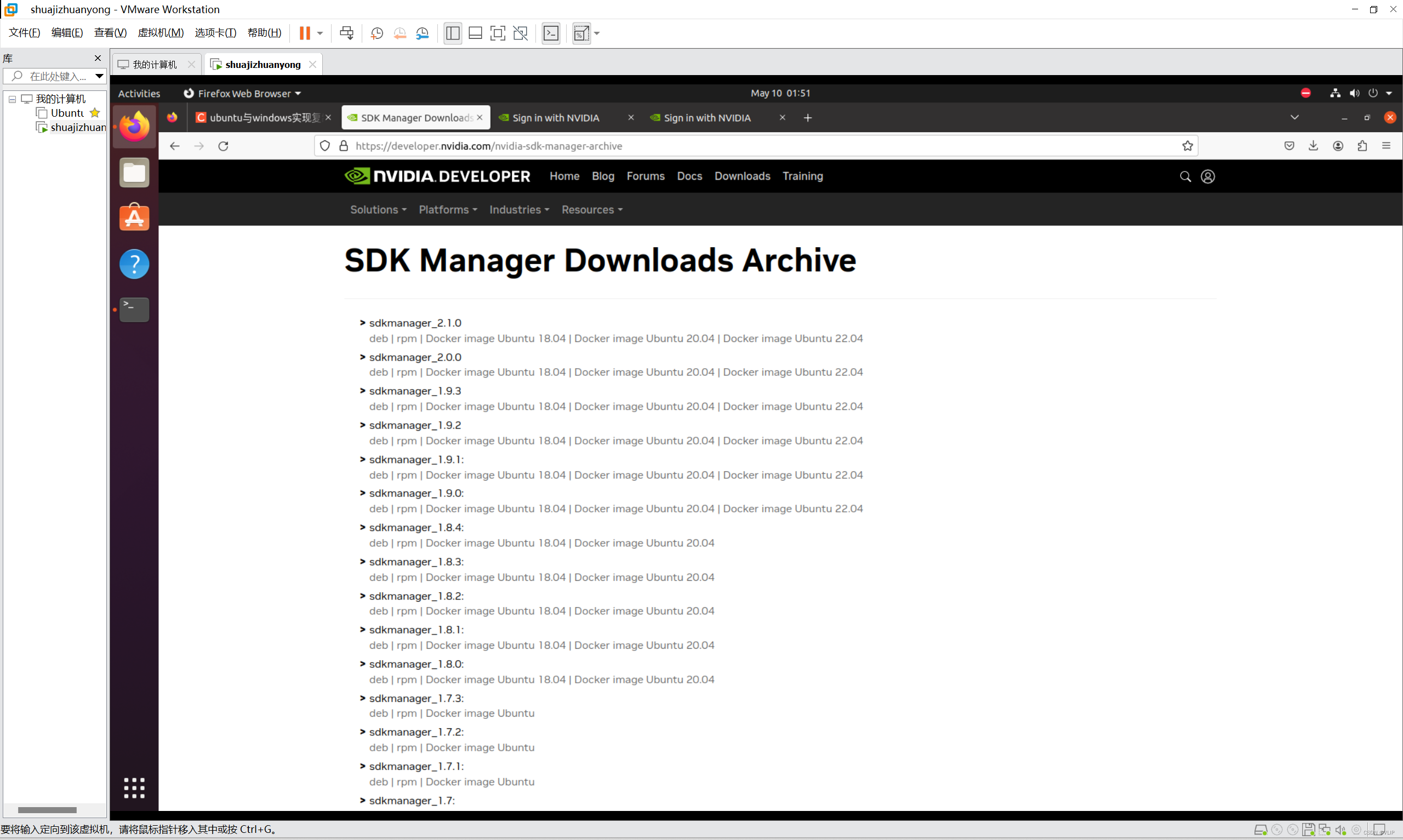Open Firefox downloads panel icon

click(x=1313, y=146)
